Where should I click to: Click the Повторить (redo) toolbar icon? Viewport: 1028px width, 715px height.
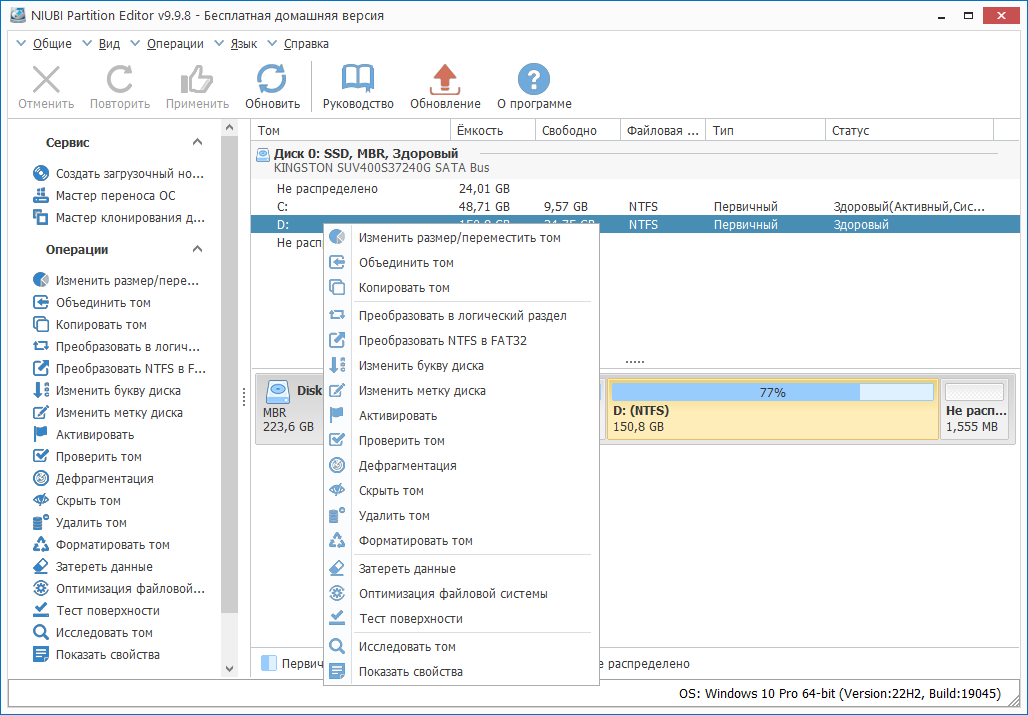[120, 79]
